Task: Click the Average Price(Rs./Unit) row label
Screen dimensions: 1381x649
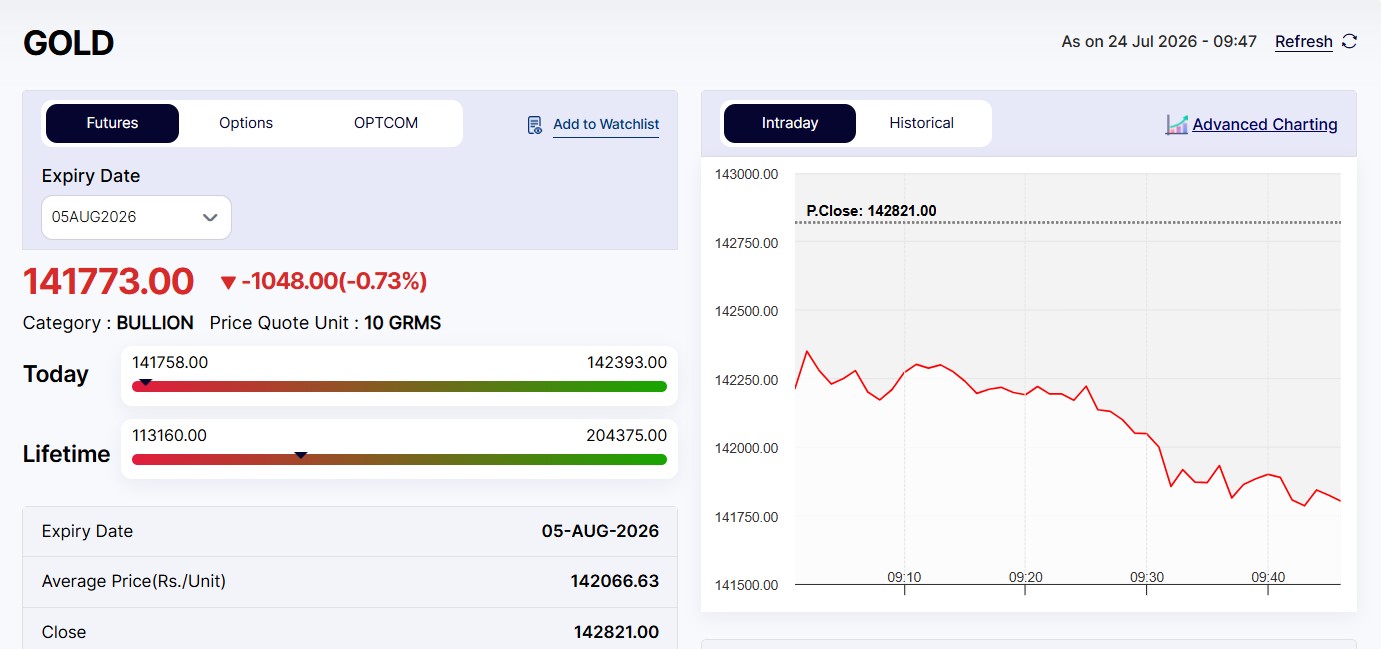Action: click(x=134, y=581)
